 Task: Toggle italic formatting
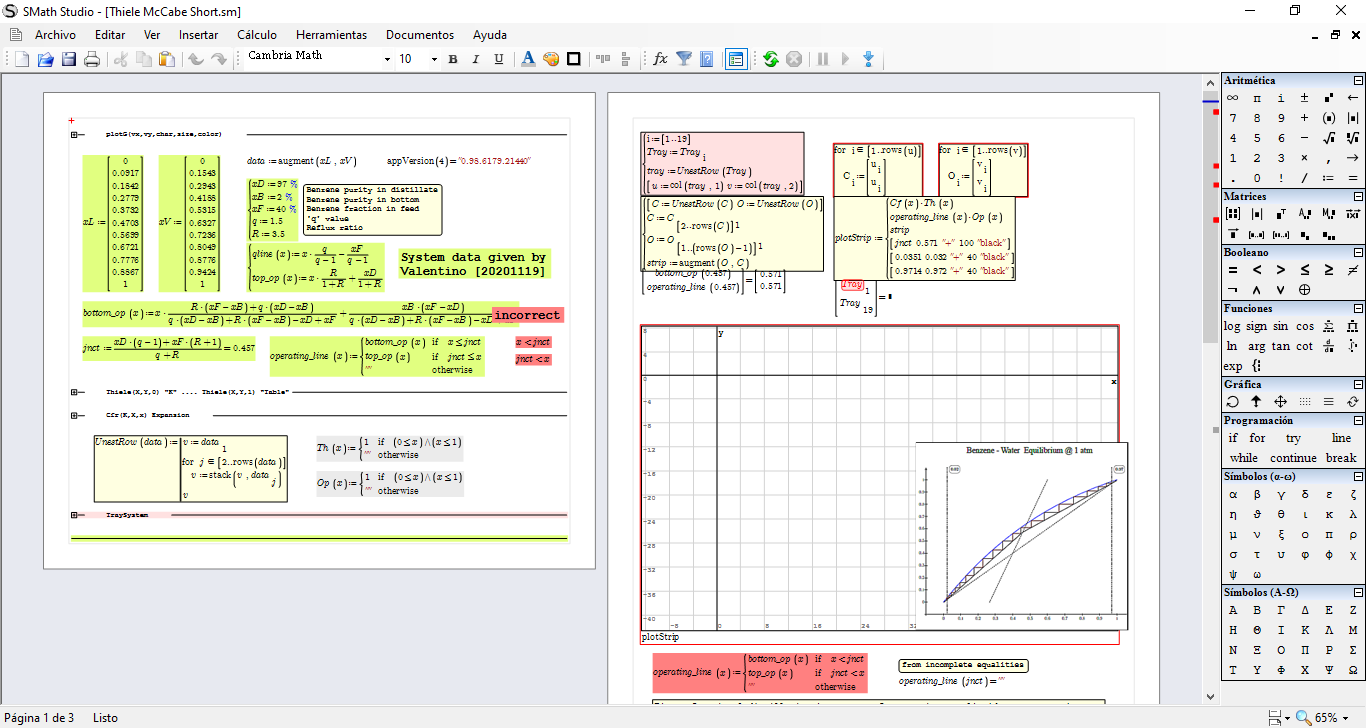point(475,60)
